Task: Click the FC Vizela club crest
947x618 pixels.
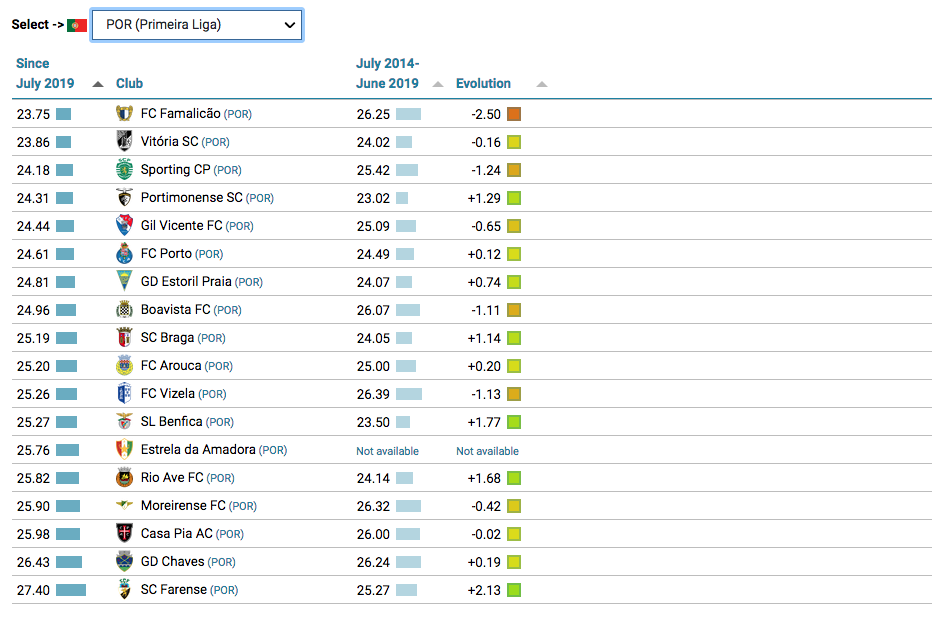Action: tap(124, 394)
